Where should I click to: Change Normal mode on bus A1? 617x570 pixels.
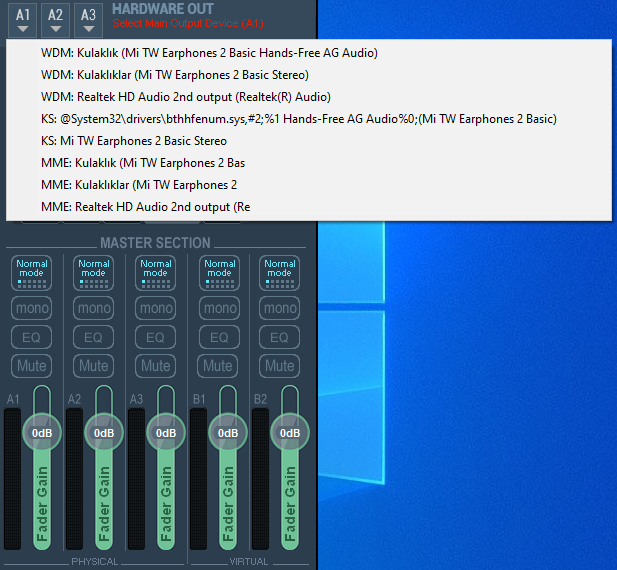pos(31,273)
